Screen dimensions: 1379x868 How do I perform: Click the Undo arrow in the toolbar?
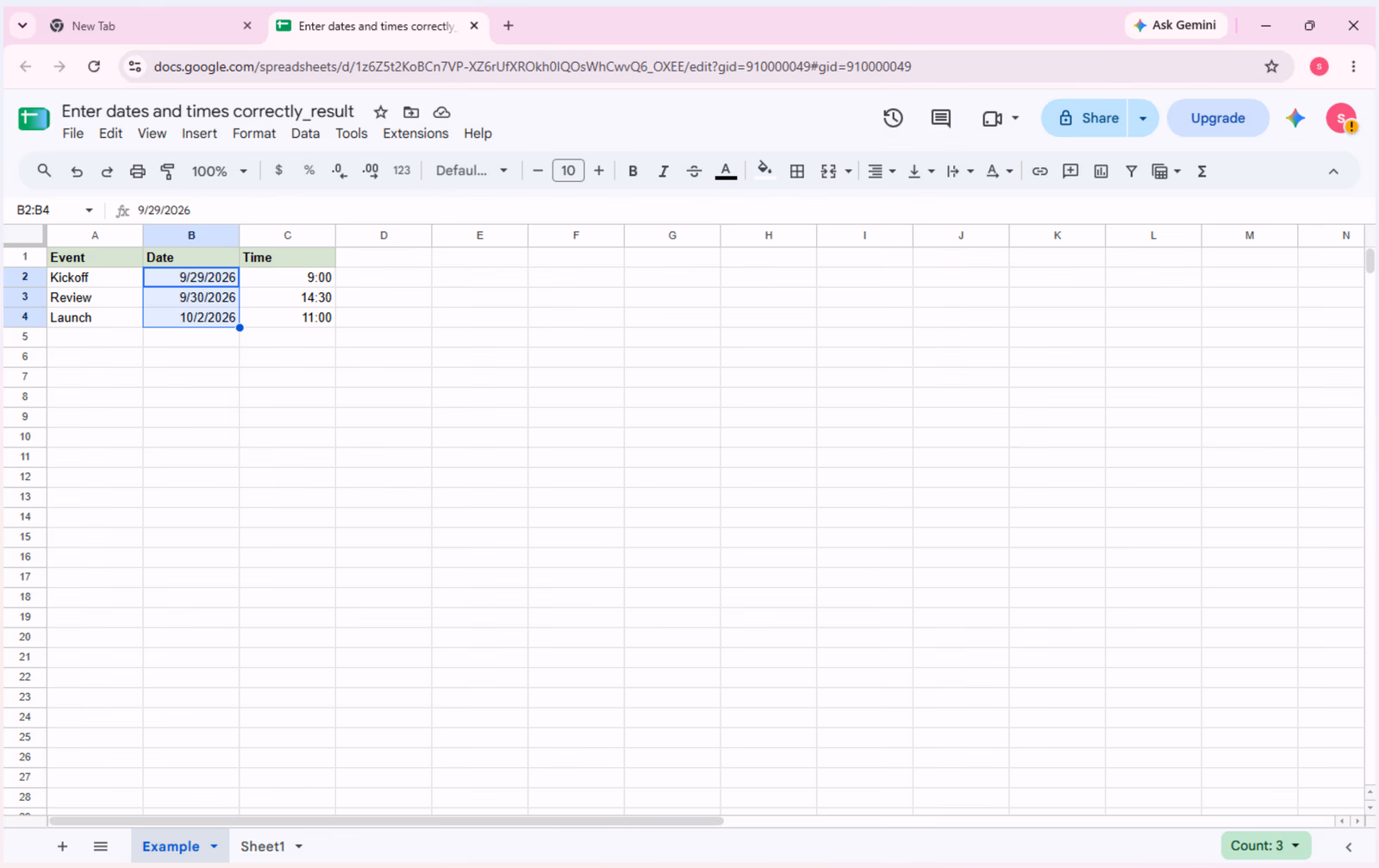(77, 172)
